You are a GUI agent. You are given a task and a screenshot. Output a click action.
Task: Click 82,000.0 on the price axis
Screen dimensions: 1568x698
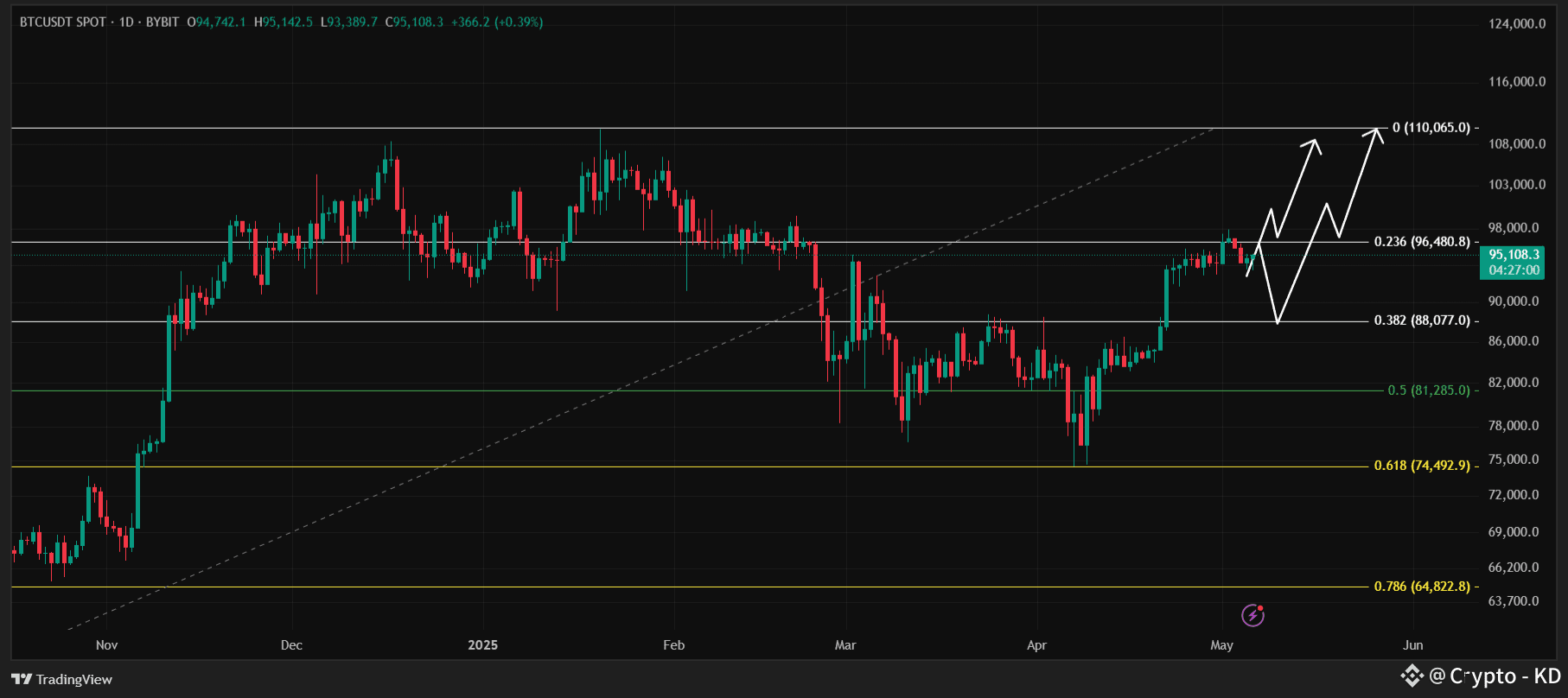tap(1514, 382)
